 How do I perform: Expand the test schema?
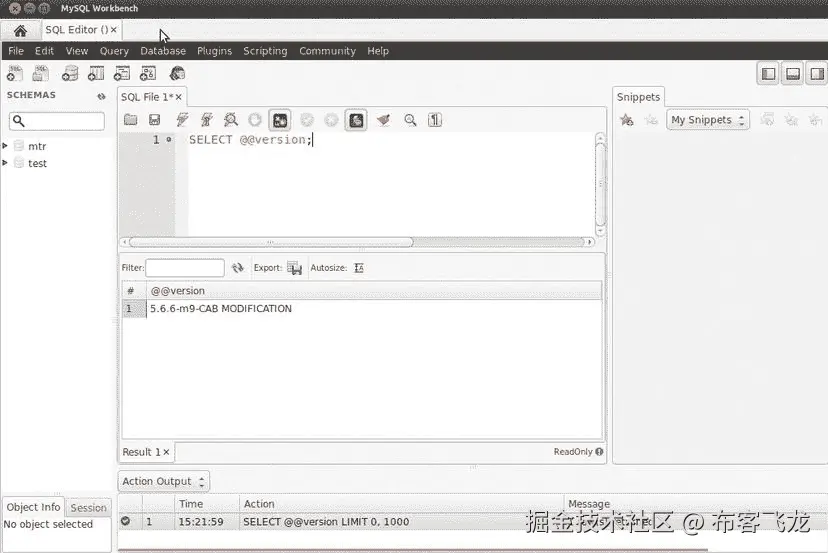[5, 163]
